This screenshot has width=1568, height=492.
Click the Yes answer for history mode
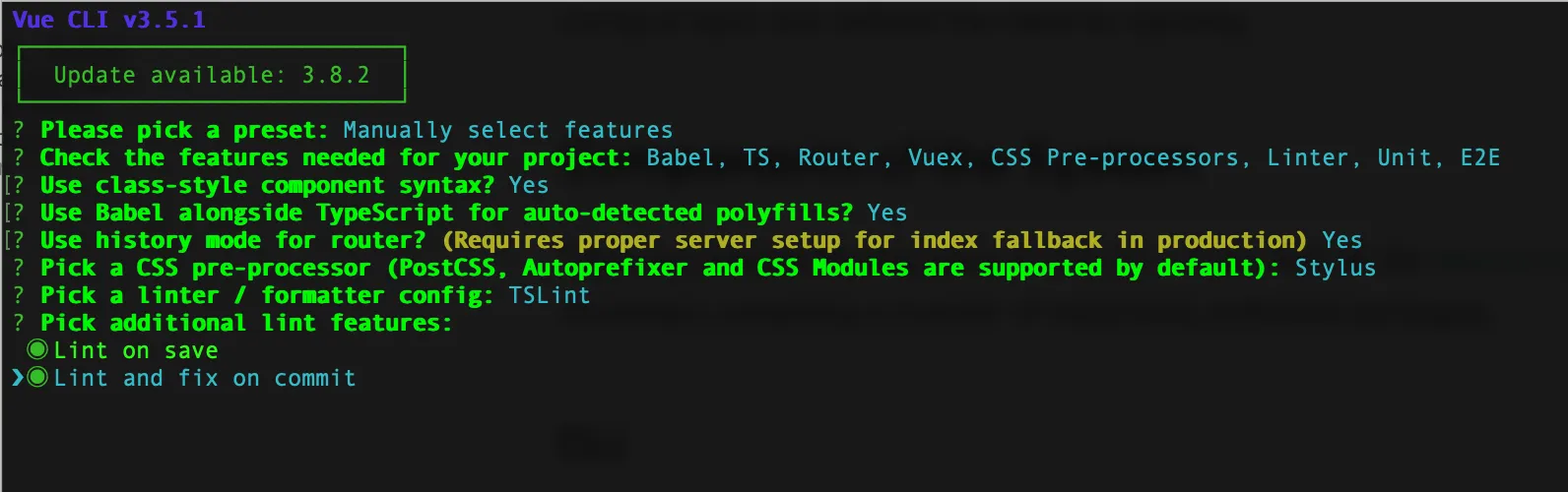coord(1341,240)
